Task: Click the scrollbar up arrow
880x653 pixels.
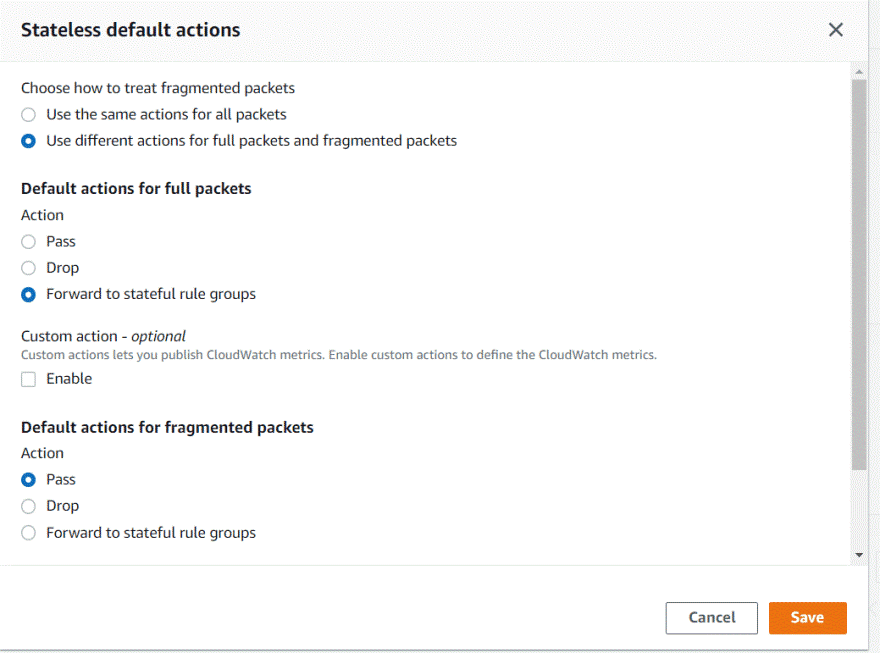Action: pos(859,72)
